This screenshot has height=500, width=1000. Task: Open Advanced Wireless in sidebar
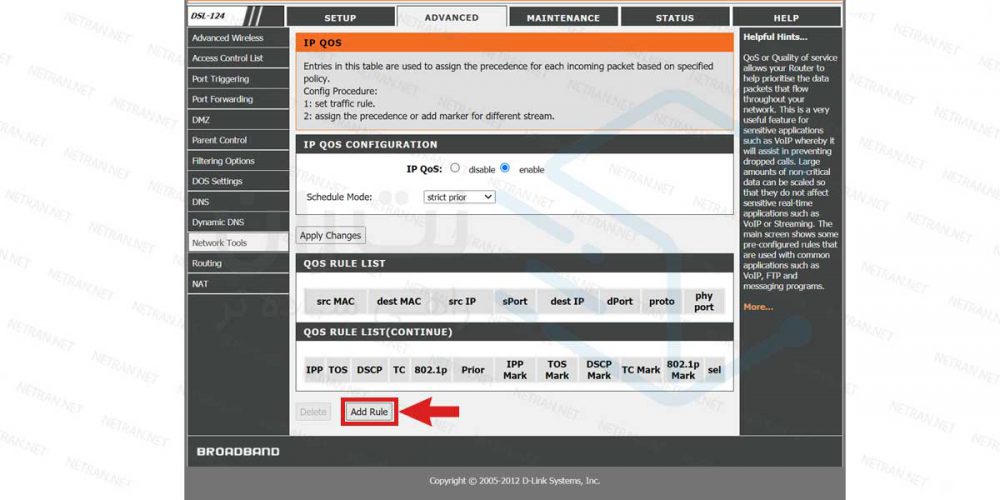228,38
